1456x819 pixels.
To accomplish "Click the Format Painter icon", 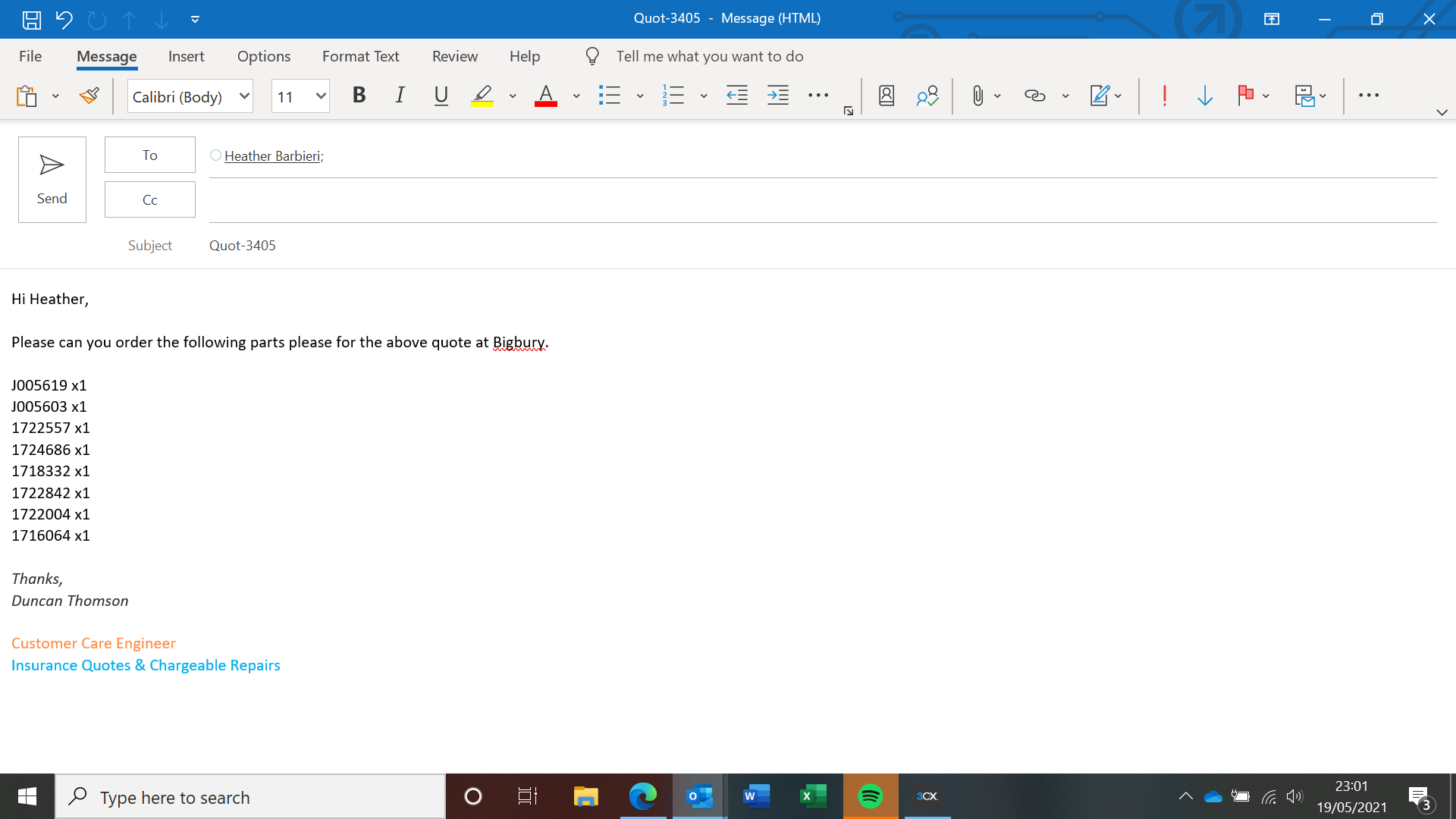I will click(x=89, y=96).
